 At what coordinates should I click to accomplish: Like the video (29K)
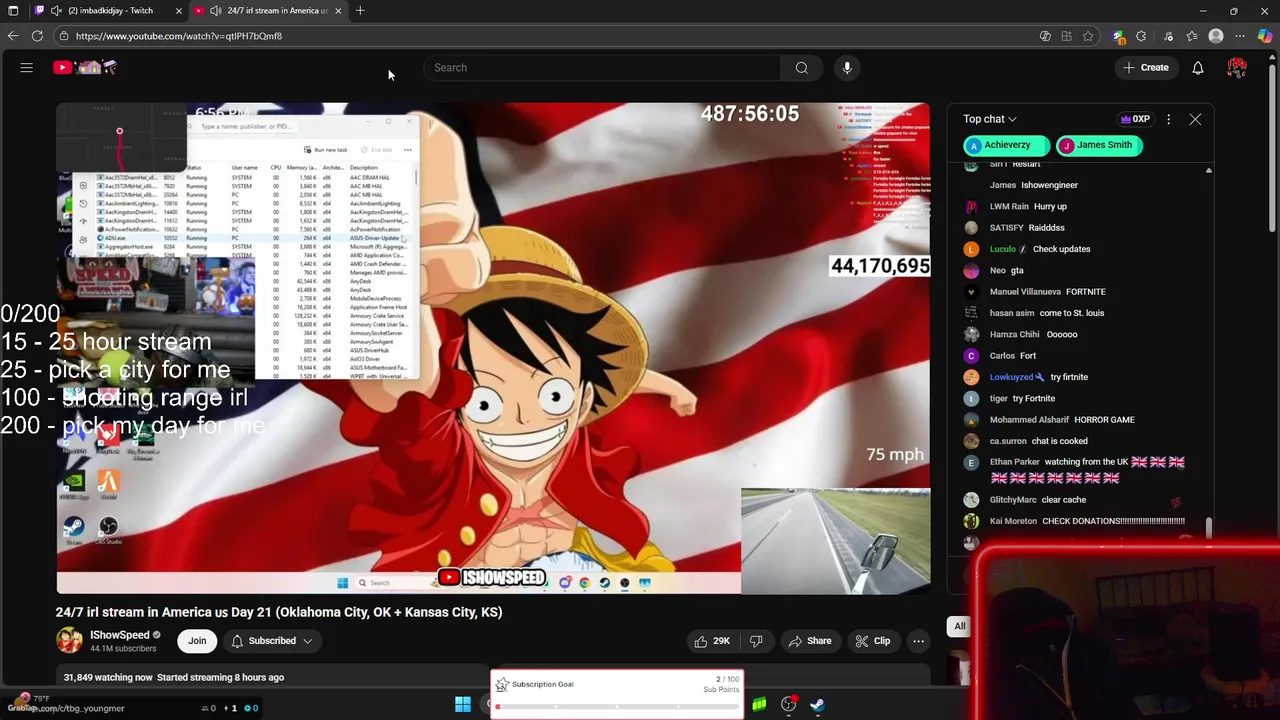712,641
